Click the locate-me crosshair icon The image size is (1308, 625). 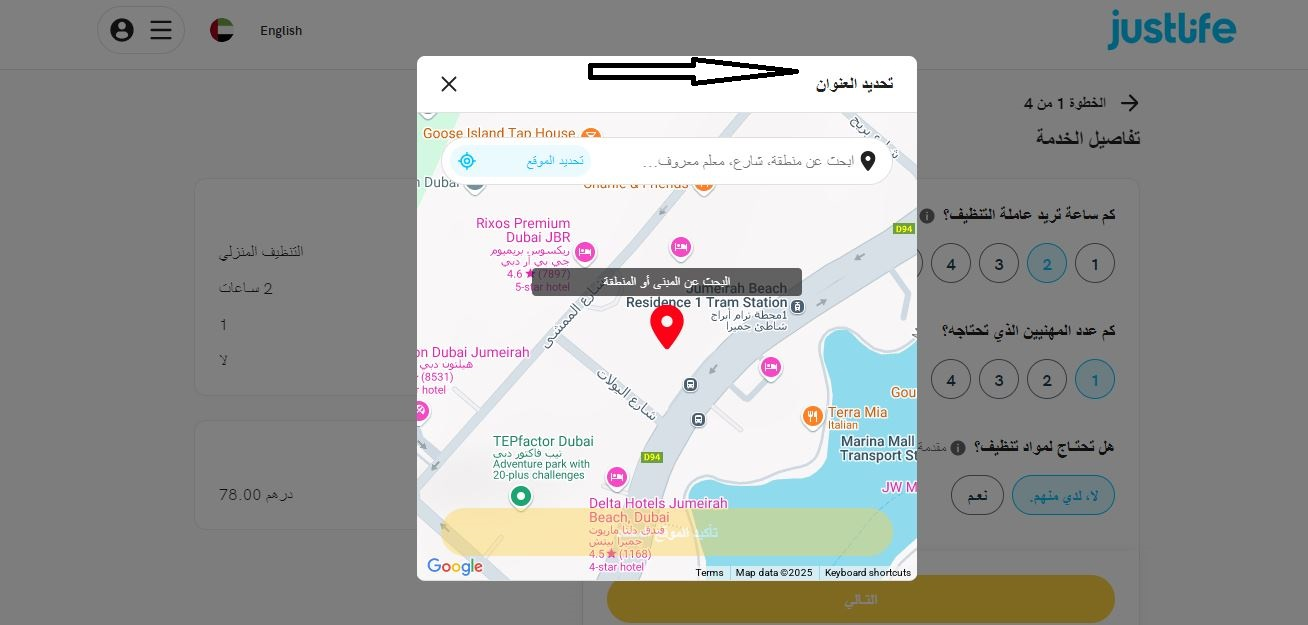click(467, 161)
